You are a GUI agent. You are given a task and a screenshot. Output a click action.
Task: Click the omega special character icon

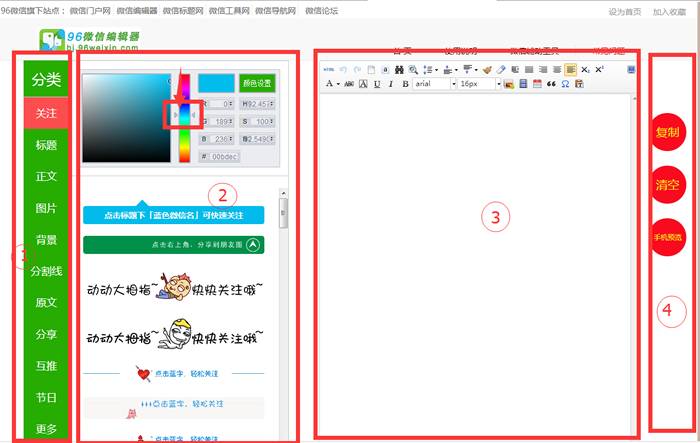565,84
